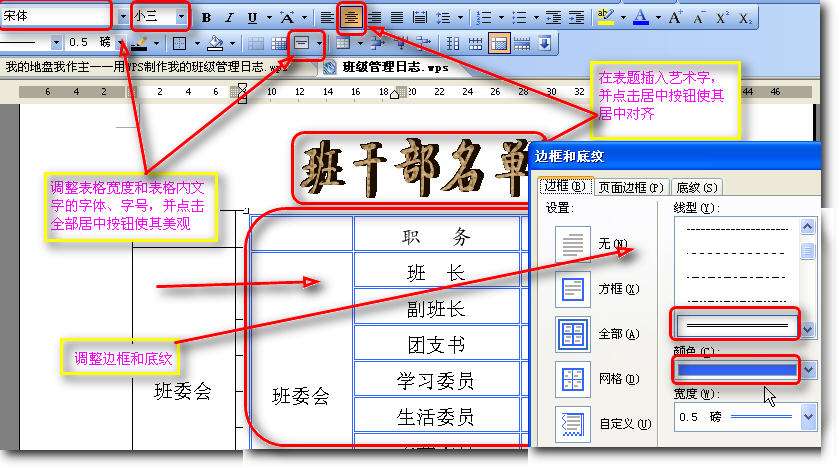Align text left
The width and height of the screenshot is (839, 468).
pos(328,18)
